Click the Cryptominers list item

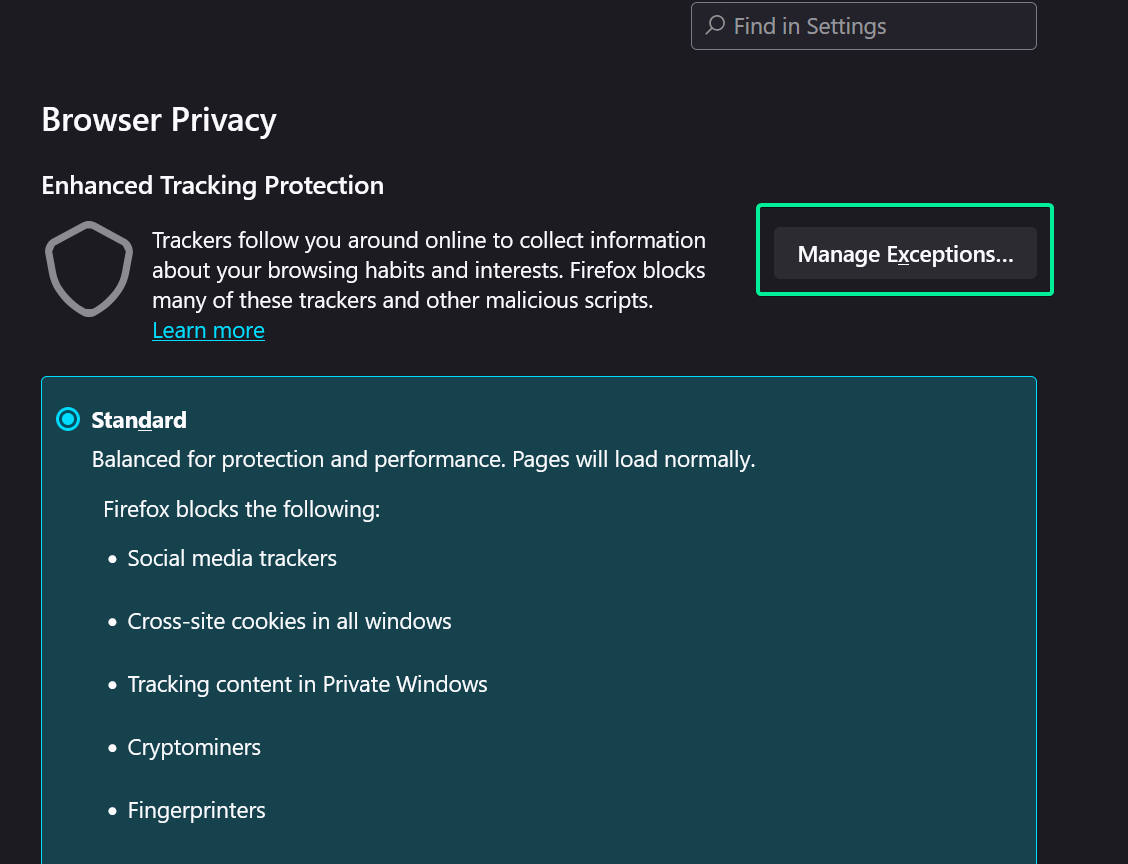(x=194, y=747)
